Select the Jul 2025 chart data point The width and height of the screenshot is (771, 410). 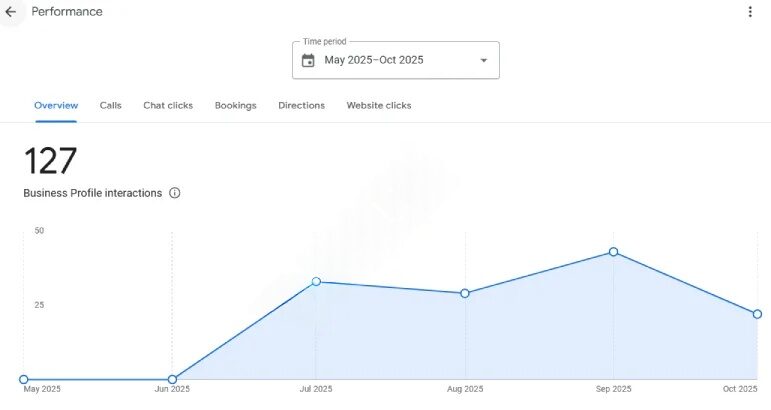pyautogui.click(x=316, y=282)
